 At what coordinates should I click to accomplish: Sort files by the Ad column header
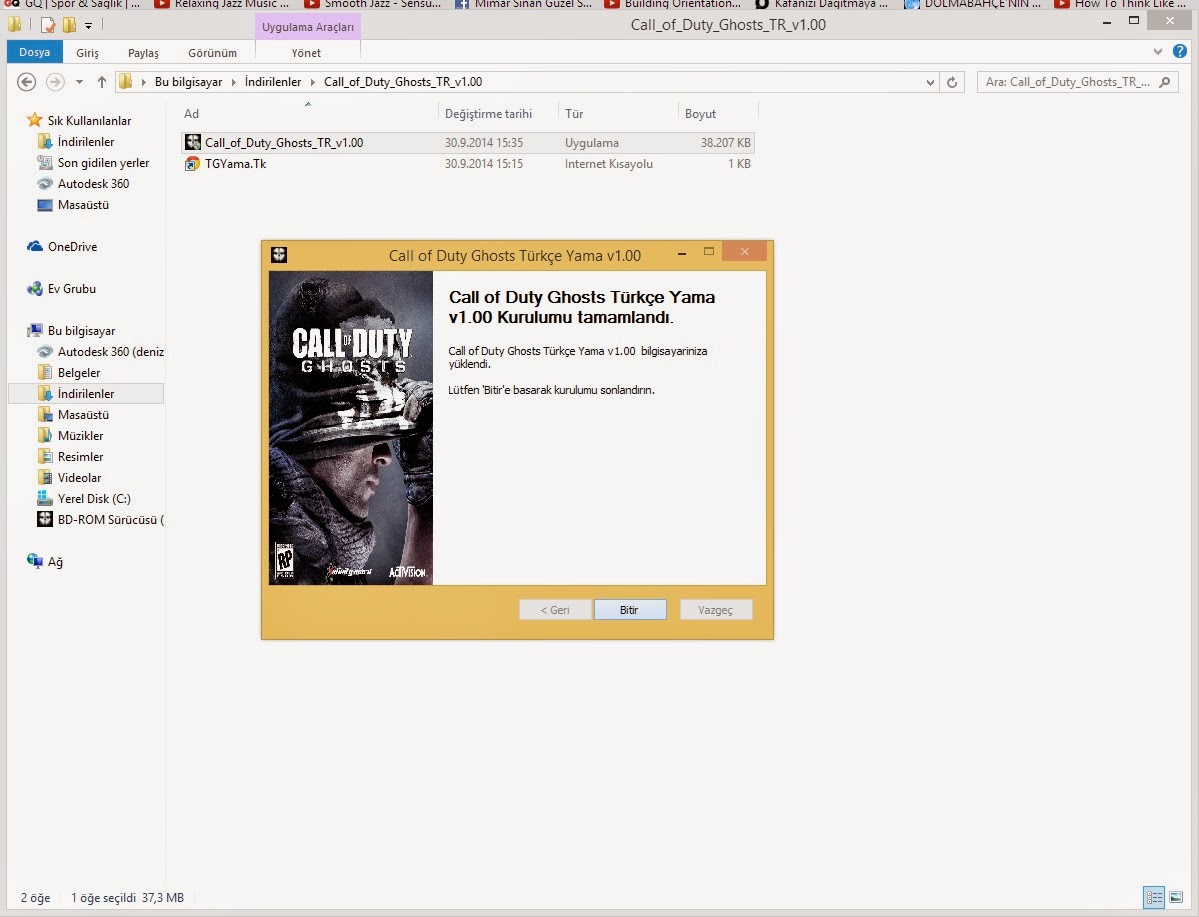click(309, 113)
